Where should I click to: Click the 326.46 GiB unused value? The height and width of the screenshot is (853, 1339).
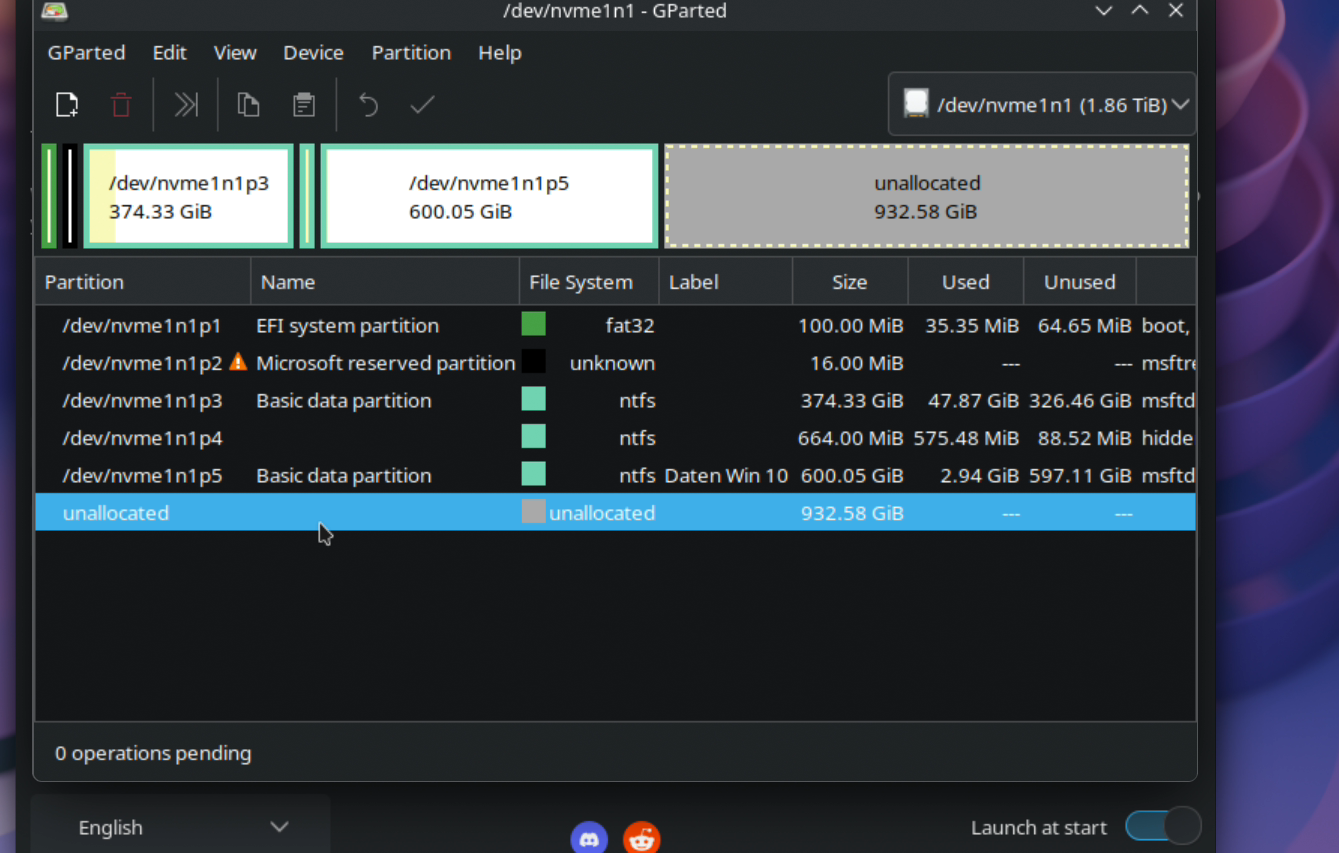coord(1080,401)
